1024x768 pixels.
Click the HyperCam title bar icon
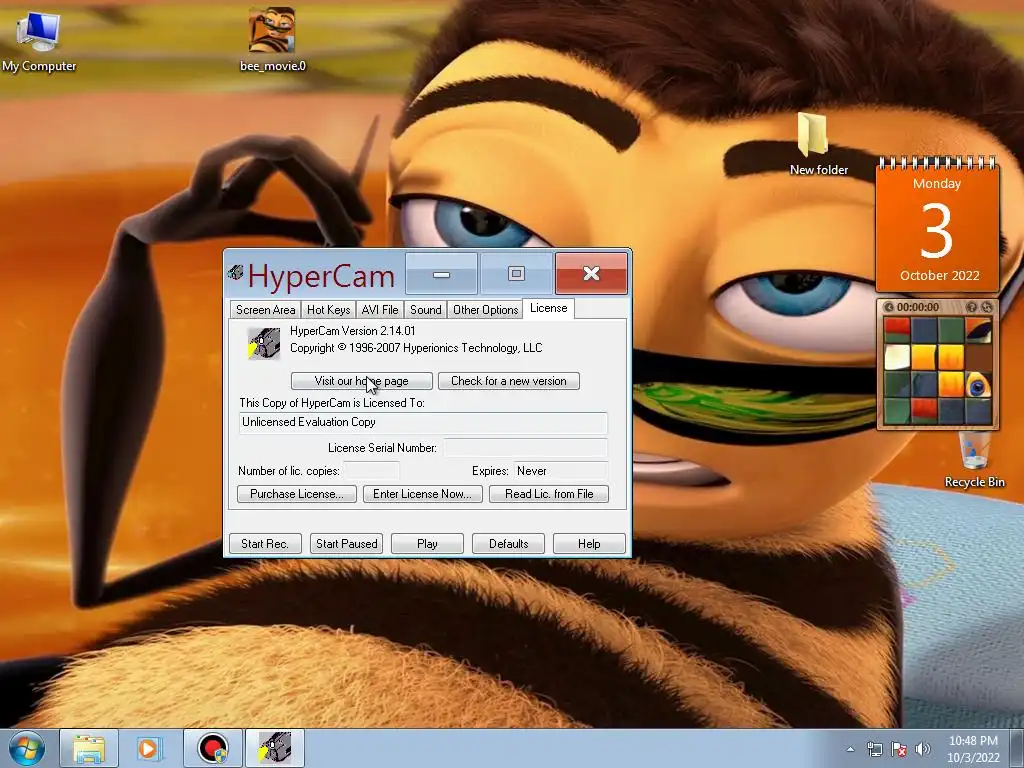[x=236, y=272]
